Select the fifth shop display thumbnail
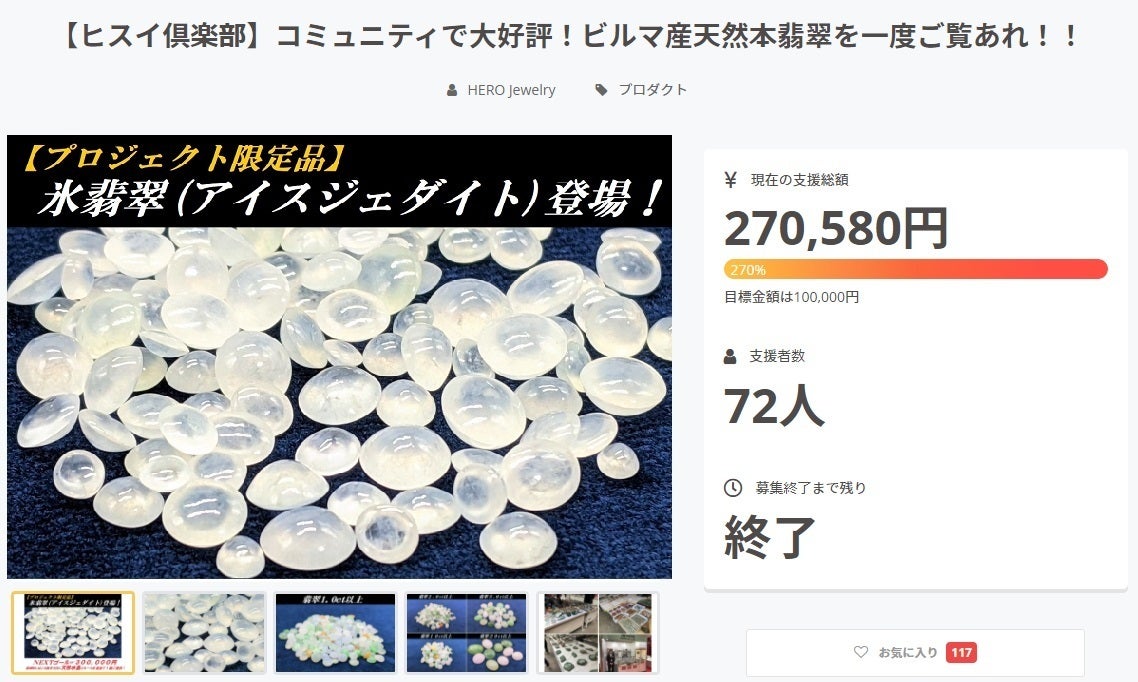Image resolution: width=1138 pixels, height=682 pixels. (x=597, y=633)
